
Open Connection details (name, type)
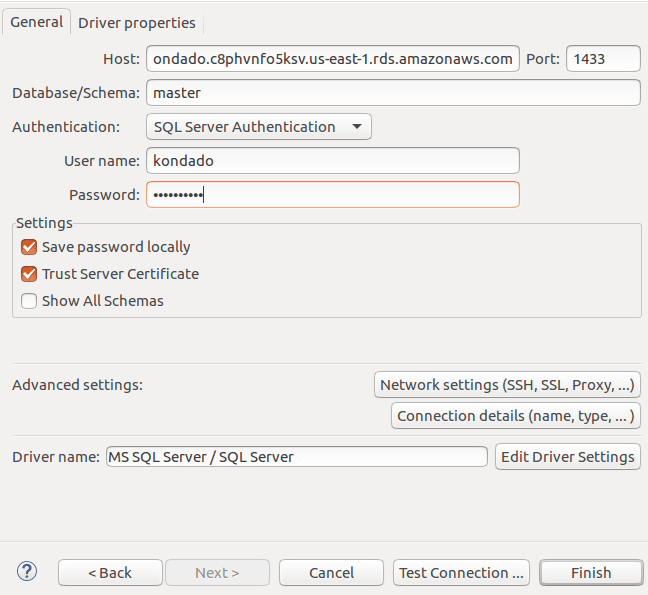(515, 416)
